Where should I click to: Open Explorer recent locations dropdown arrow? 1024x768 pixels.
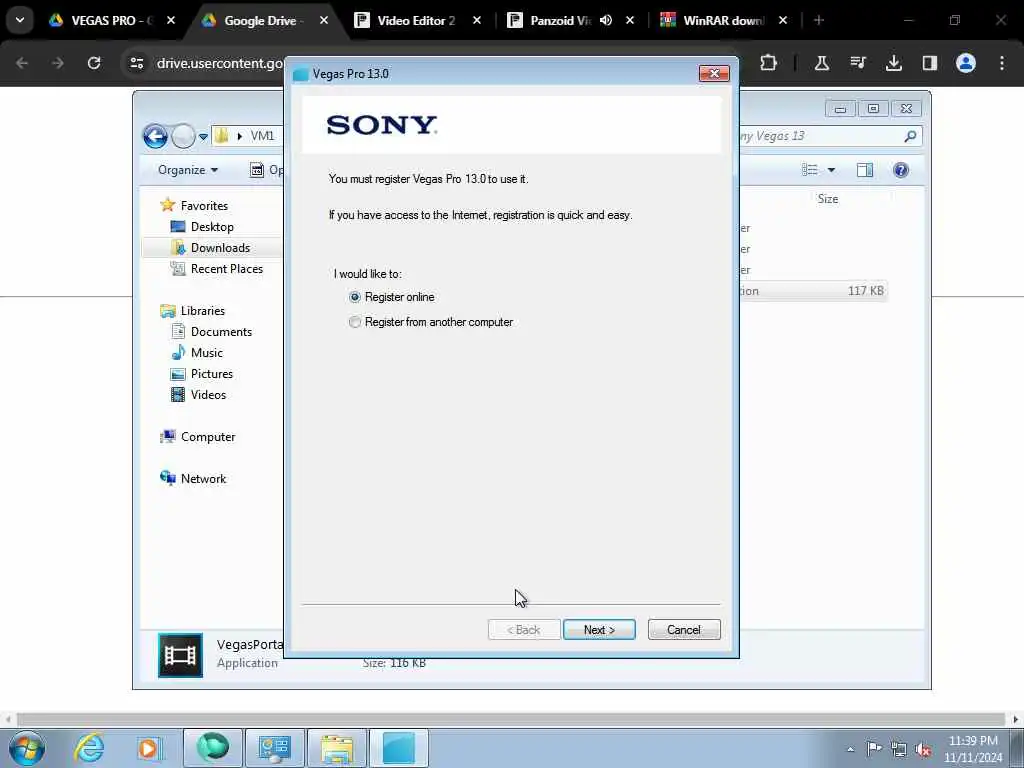click(x=203, y=137)
